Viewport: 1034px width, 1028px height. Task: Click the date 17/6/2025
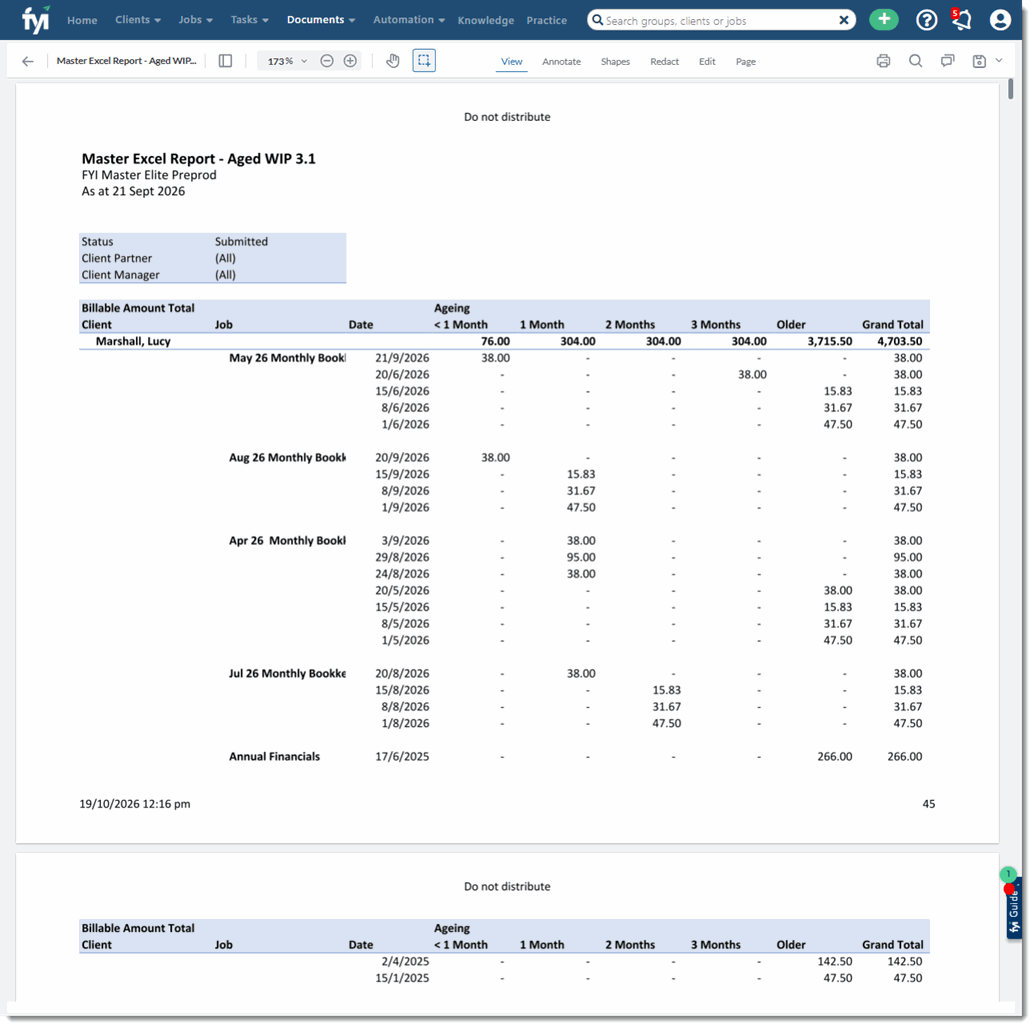tap(402, 757)
